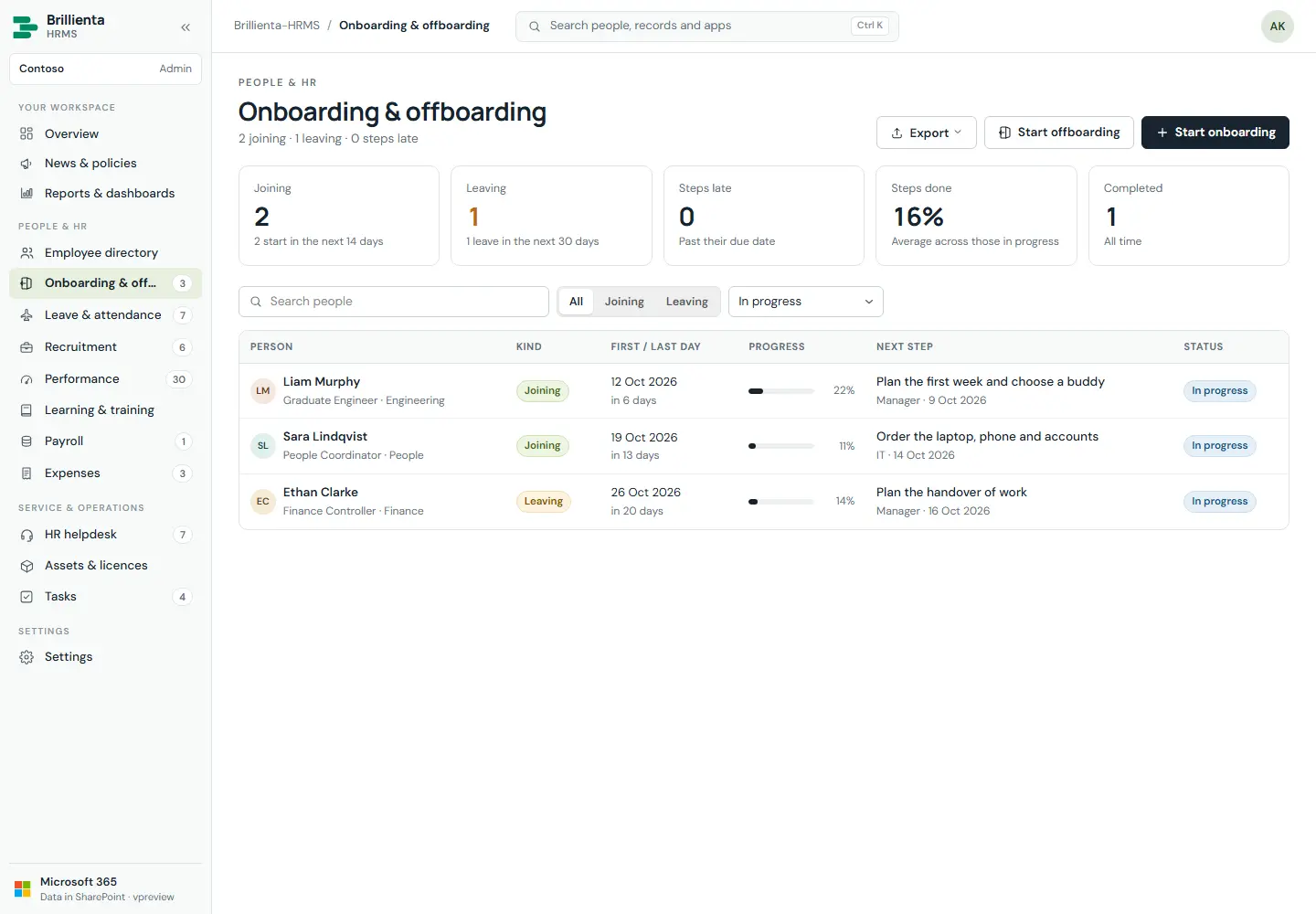This screenshot has width=1316, height=914.
Task: Click the 26 Oct 2026 last day
Action: (646, 493)
